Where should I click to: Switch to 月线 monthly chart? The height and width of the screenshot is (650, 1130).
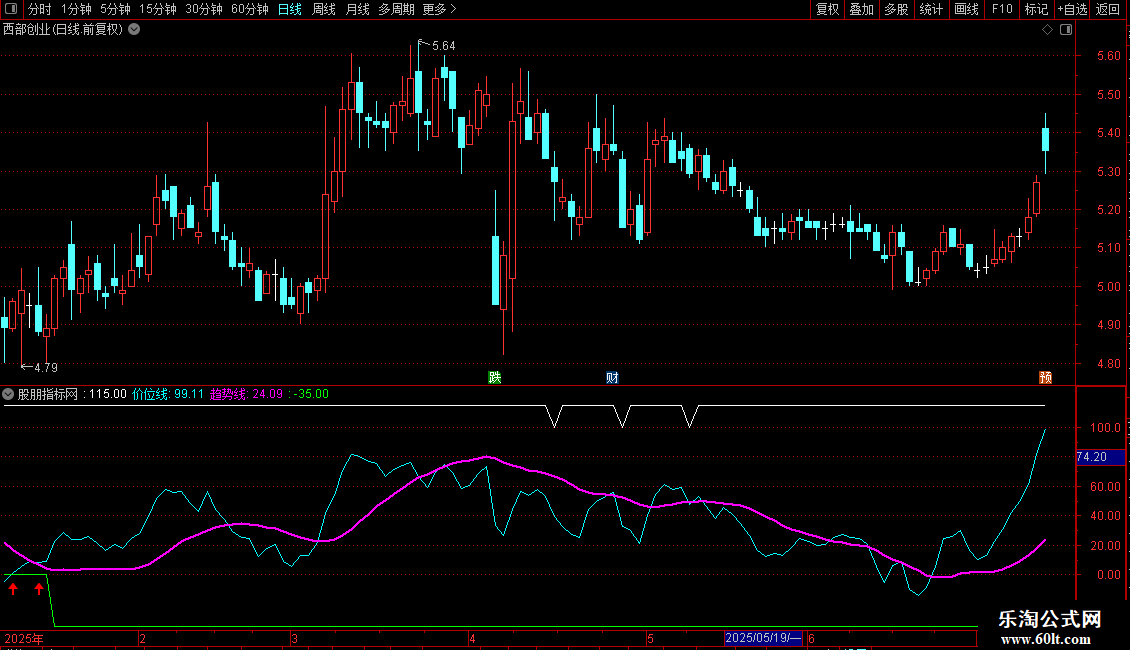coord(357,9)
